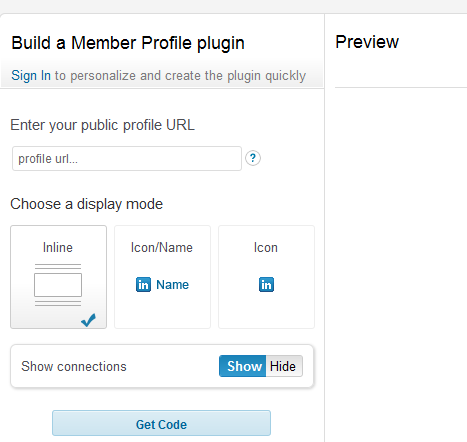Choose the Icon display mode title
The image size is (467, 442).
point(266,248)
